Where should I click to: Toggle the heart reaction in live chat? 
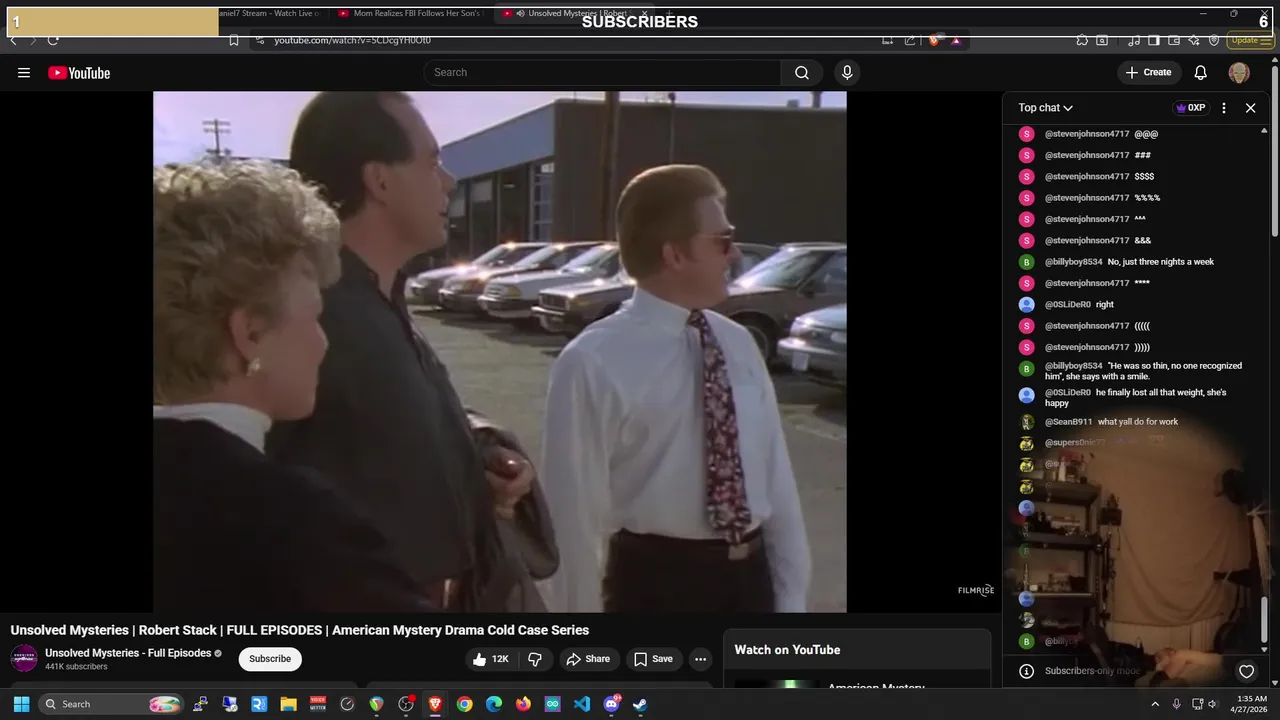tap(1246, 671)
